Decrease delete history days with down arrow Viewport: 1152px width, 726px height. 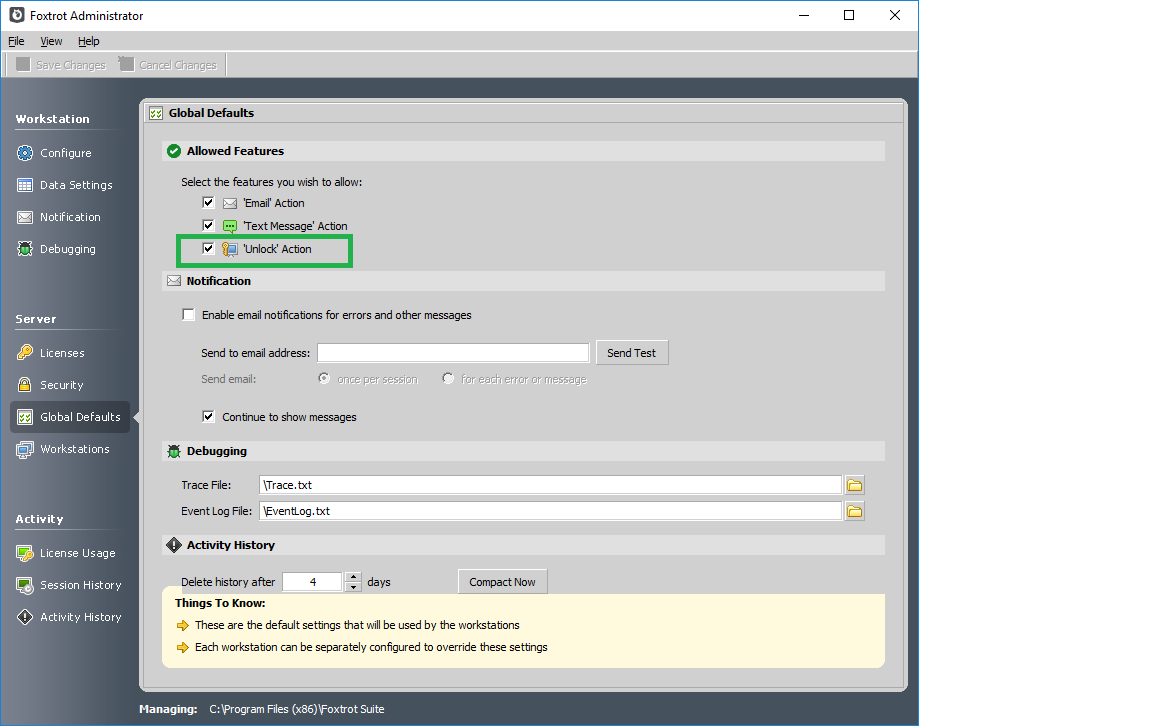point(353,587)
